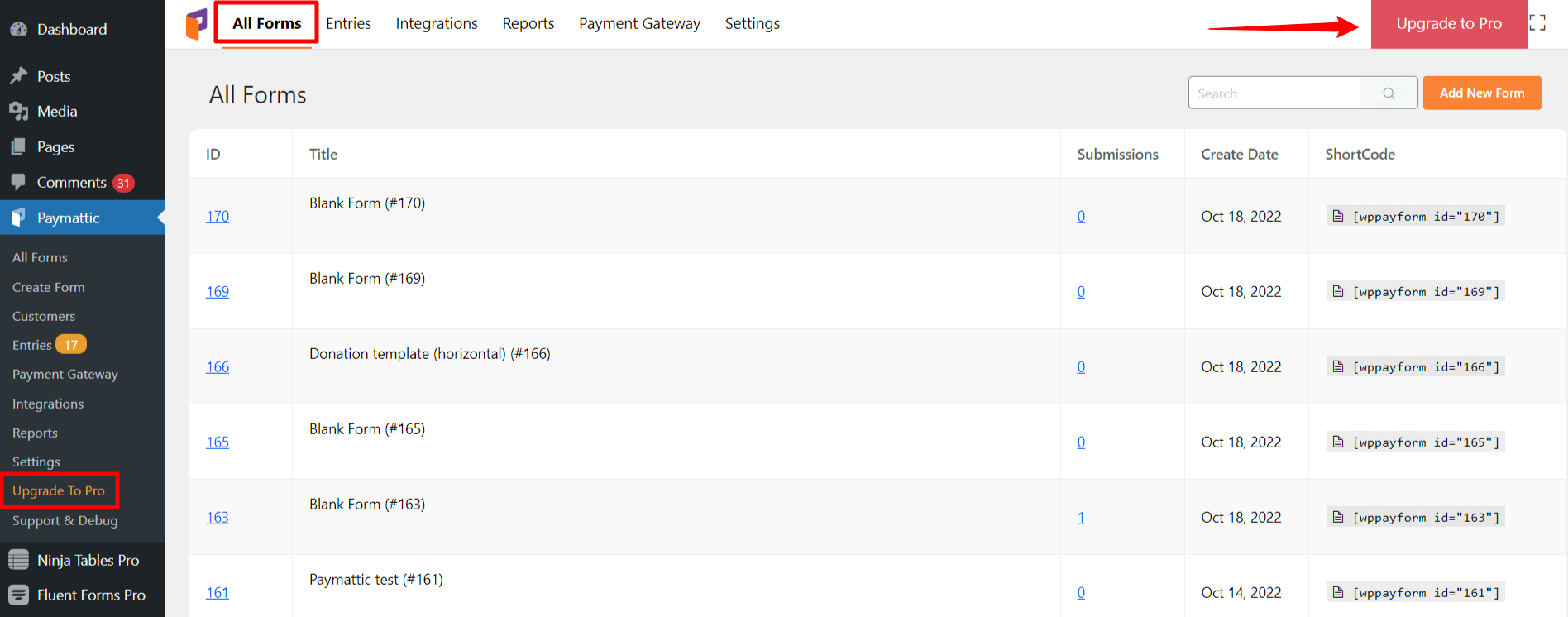Open form ID 165 link

[218, 442]
